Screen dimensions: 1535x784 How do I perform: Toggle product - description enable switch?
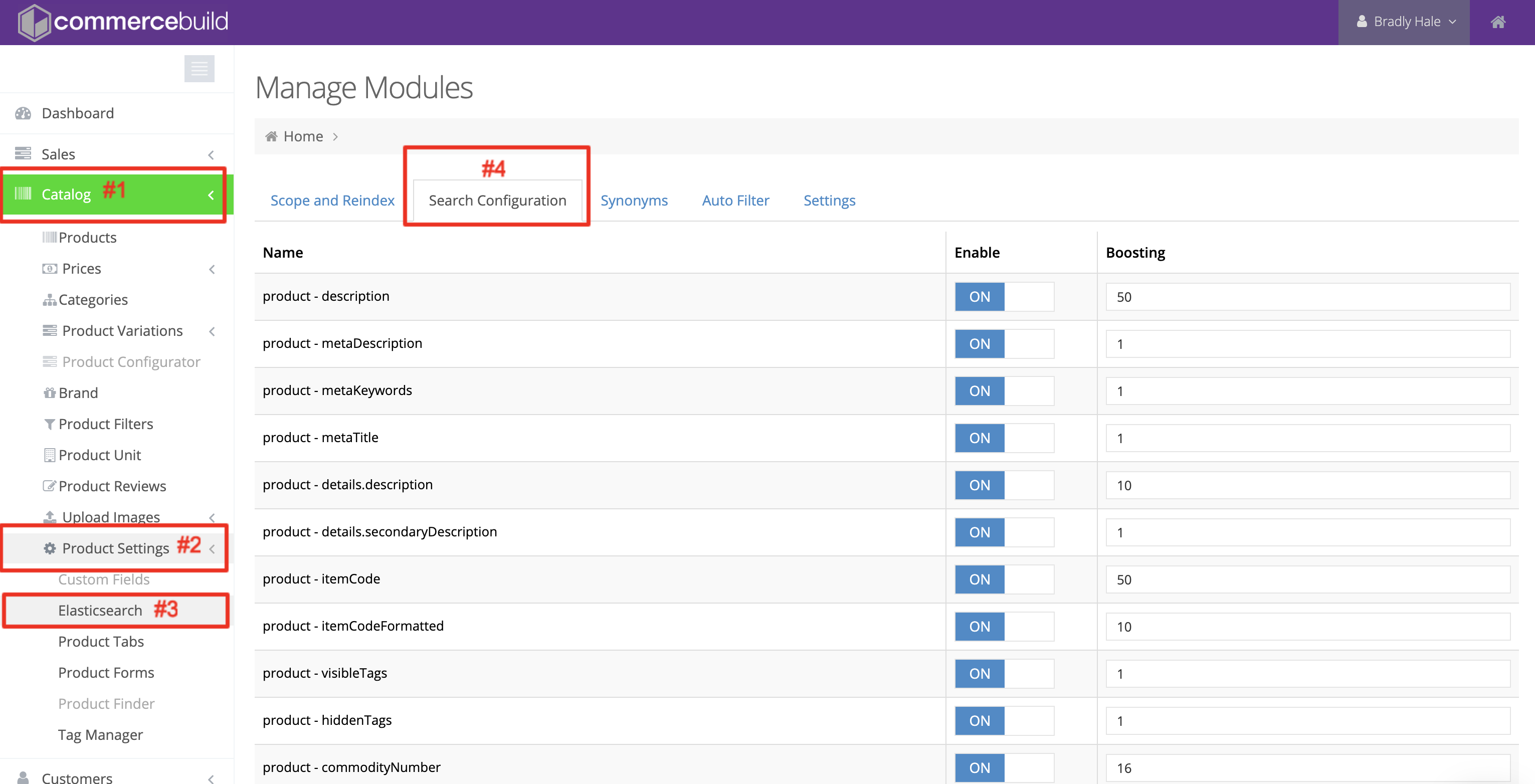1004,297
